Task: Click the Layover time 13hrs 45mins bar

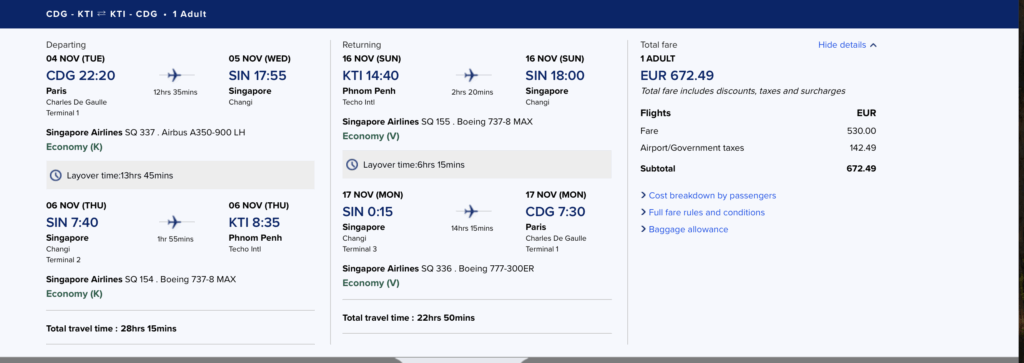Action: click(x=180, y=175)
